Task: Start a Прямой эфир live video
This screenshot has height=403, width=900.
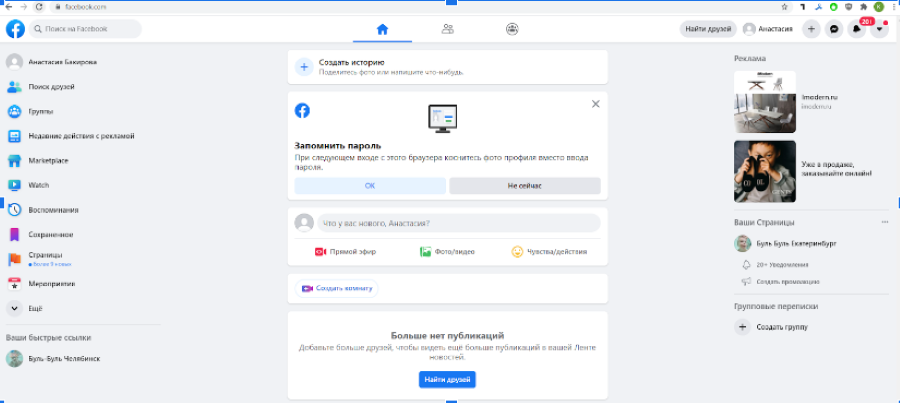Action: [x=346, y=251]
